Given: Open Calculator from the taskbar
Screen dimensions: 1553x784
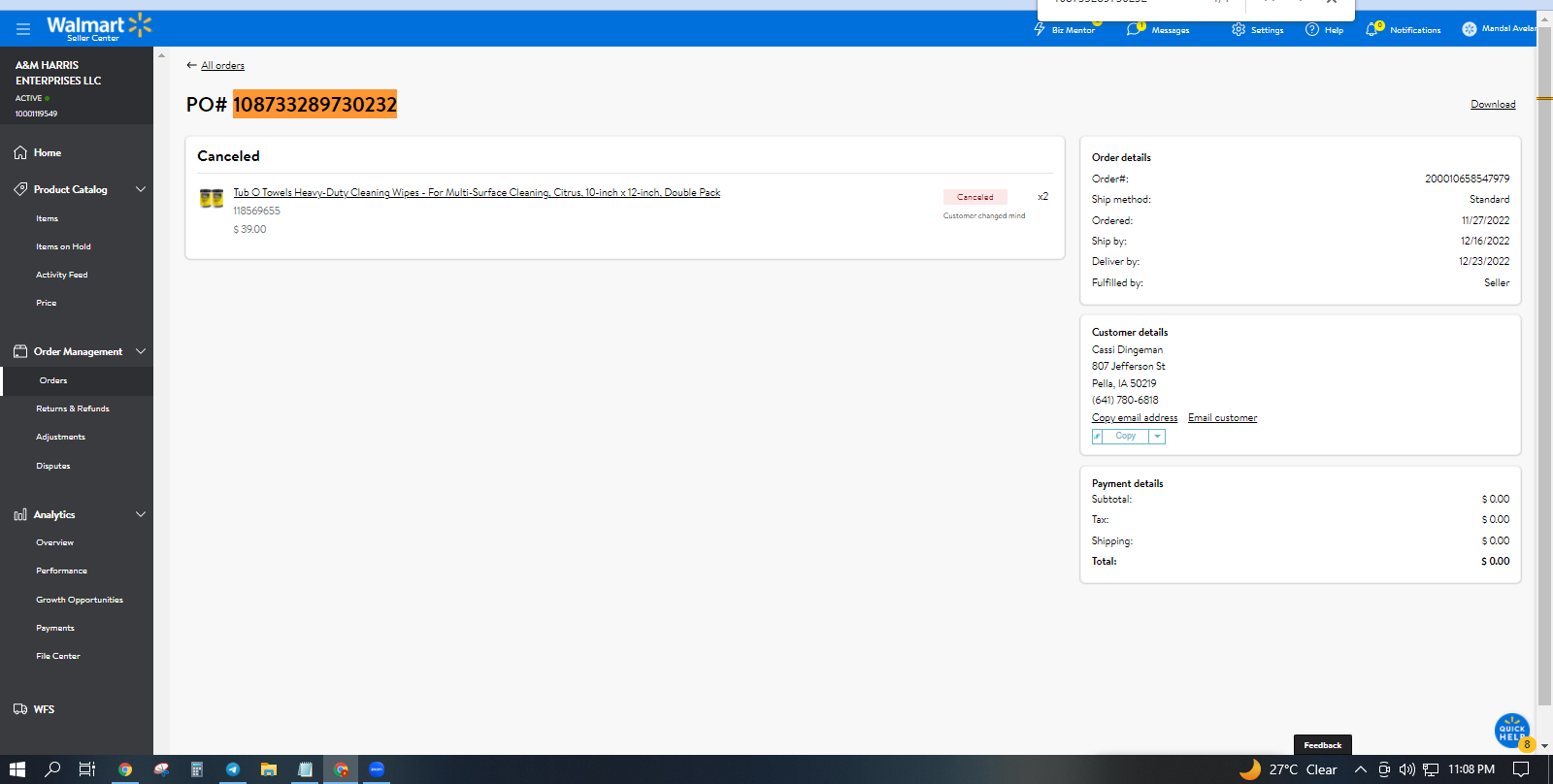Looking at the screenshot, I should (197, 769).
